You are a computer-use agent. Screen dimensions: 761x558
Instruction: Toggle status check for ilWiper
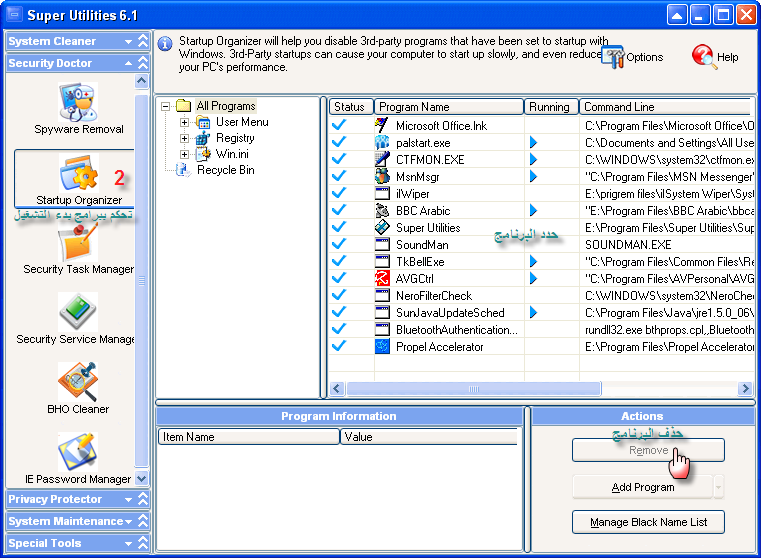(339, 193)
